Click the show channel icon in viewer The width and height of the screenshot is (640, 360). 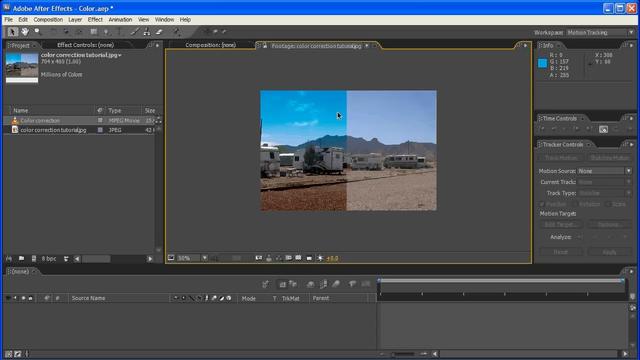click(278, 258)
